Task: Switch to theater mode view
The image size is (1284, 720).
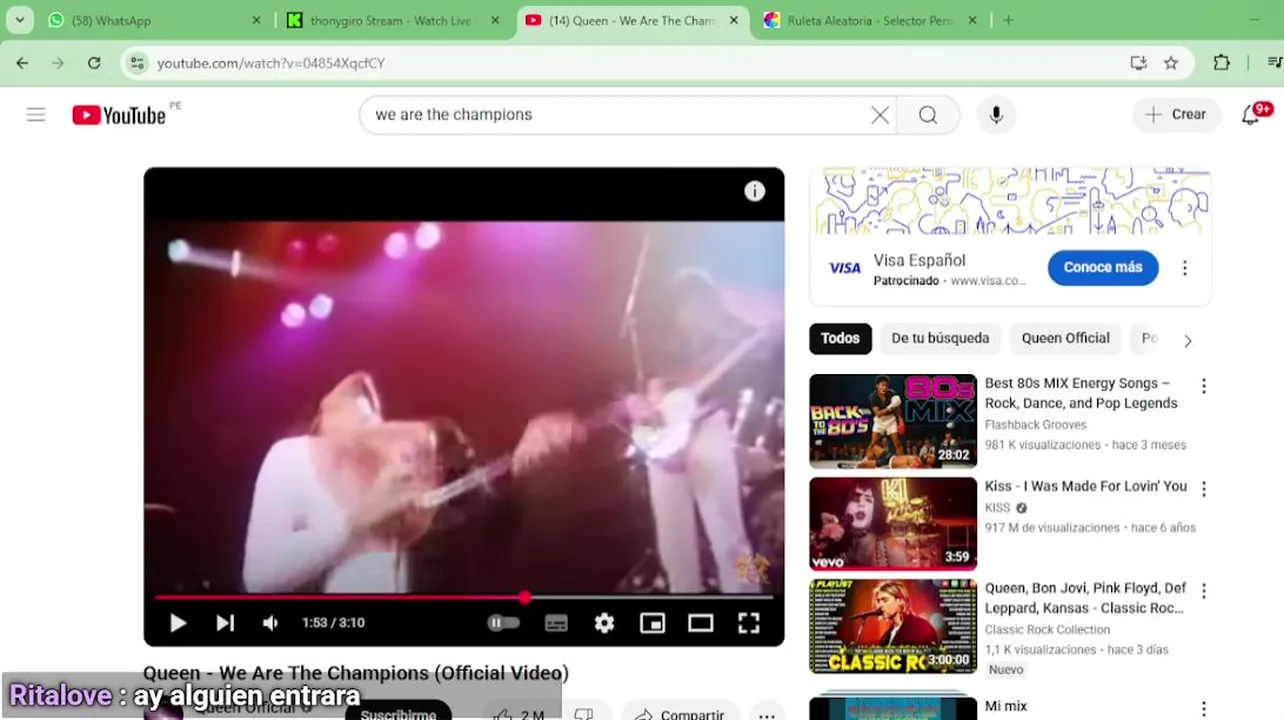Action: 700,623
